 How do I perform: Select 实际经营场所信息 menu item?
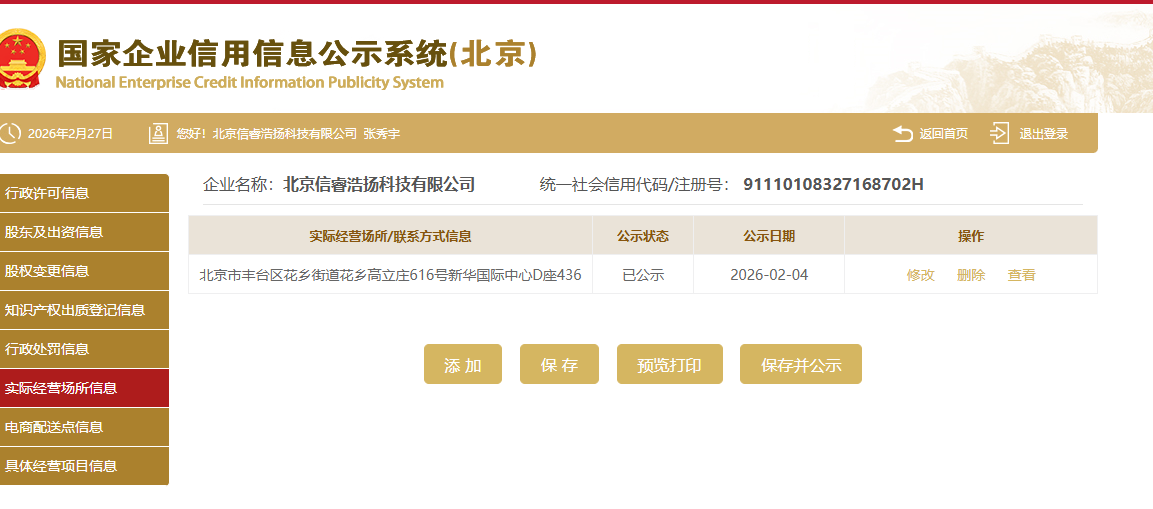(x=84, y=388)
